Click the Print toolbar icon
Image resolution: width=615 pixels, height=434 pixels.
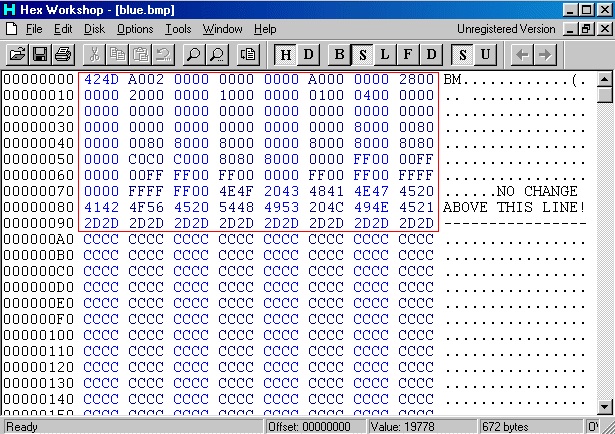62,54
